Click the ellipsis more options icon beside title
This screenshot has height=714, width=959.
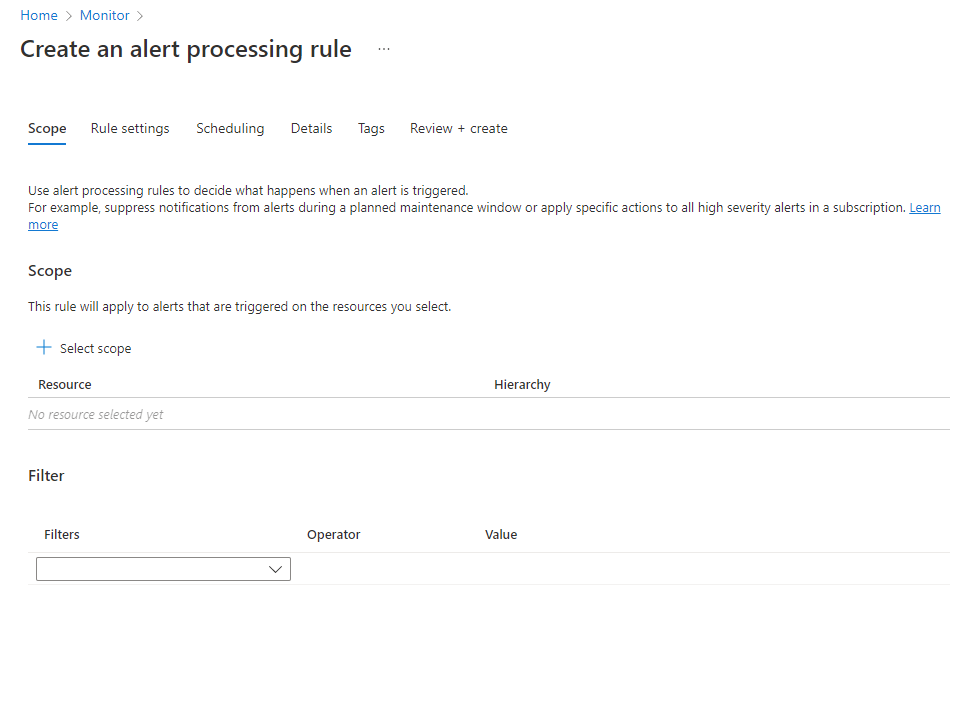(x=384, y=49)
